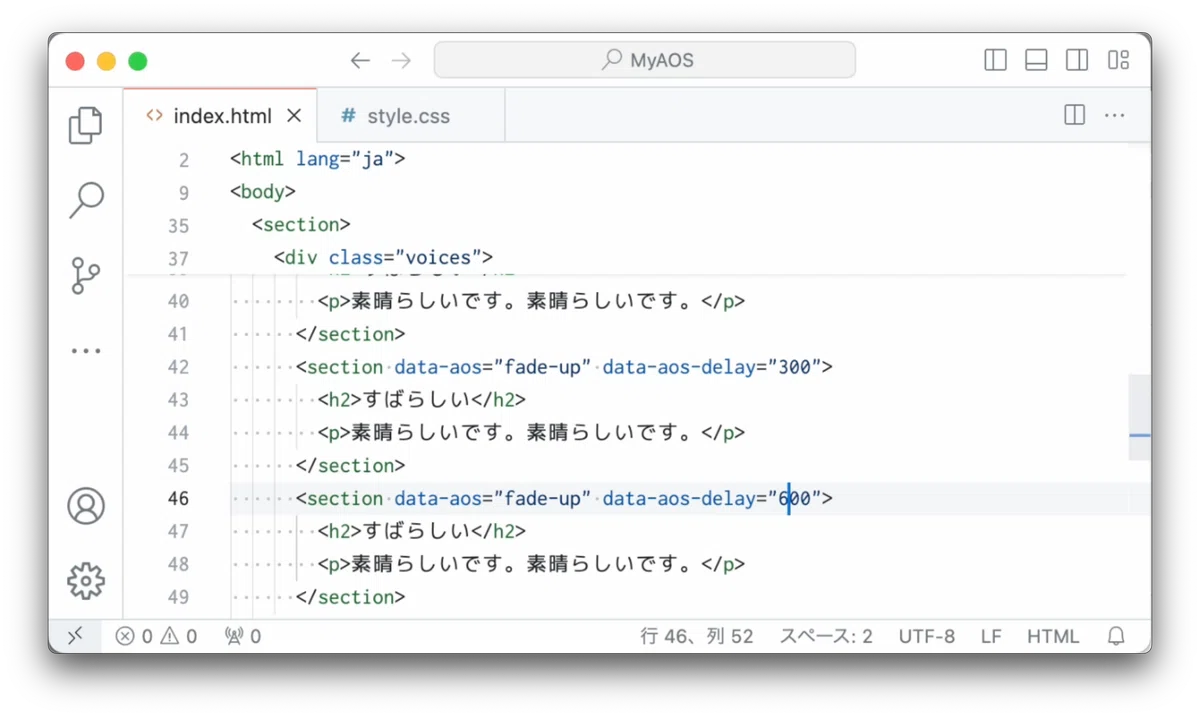Screen dimensions: 1200x717
Task: Click the MyAOS command center search box
Action: click(644, 60)
